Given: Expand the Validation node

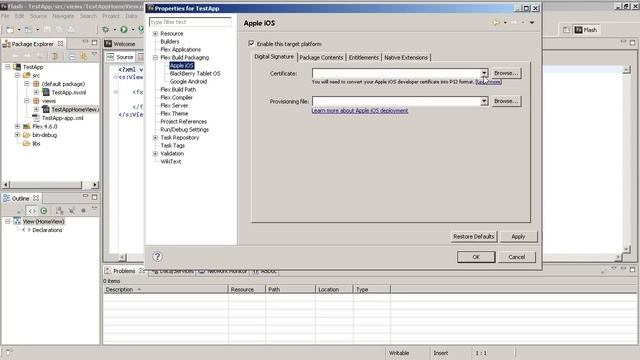Looking at the screenshot, I should coord(155,153).
